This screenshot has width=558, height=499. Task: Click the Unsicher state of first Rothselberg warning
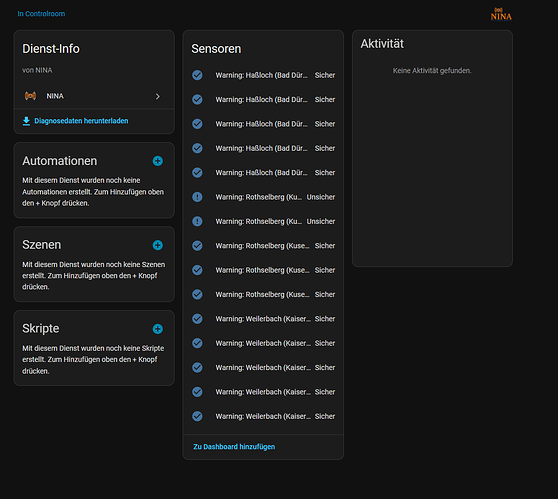321,197
